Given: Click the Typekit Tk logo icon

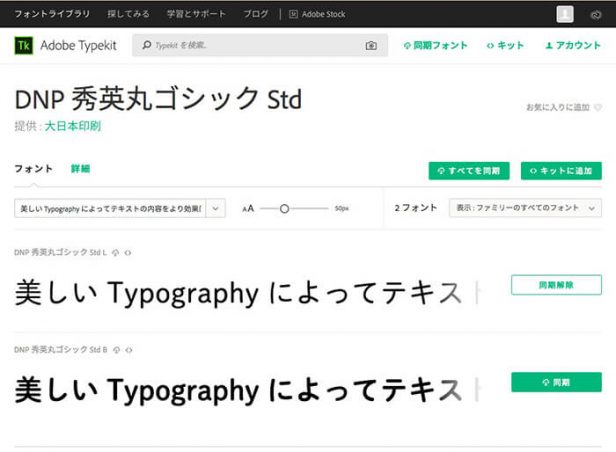Looking at the screenshot, I should pos(24,46).
